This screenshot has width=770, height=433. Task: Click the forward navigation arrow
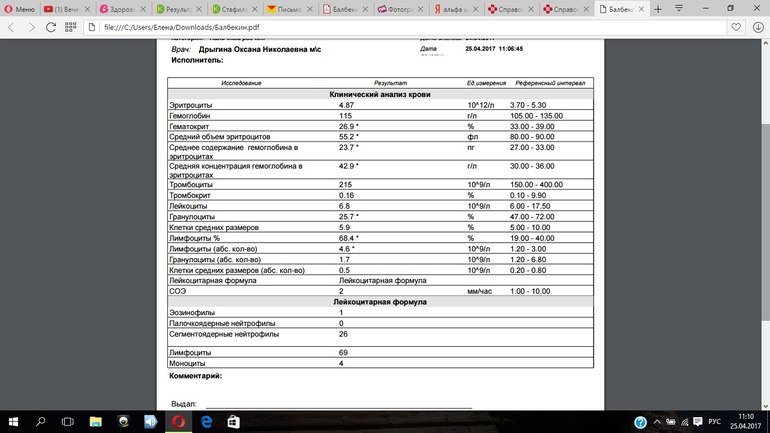click(33, 28)
